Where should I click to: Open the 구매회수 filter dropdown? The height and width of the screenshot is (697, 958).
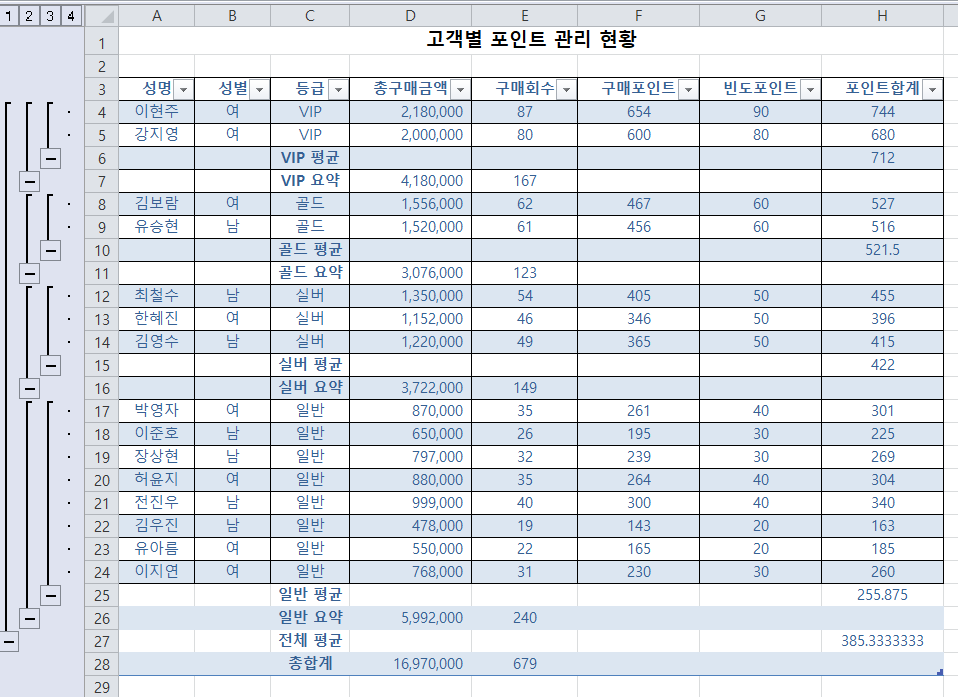point(566,90)
